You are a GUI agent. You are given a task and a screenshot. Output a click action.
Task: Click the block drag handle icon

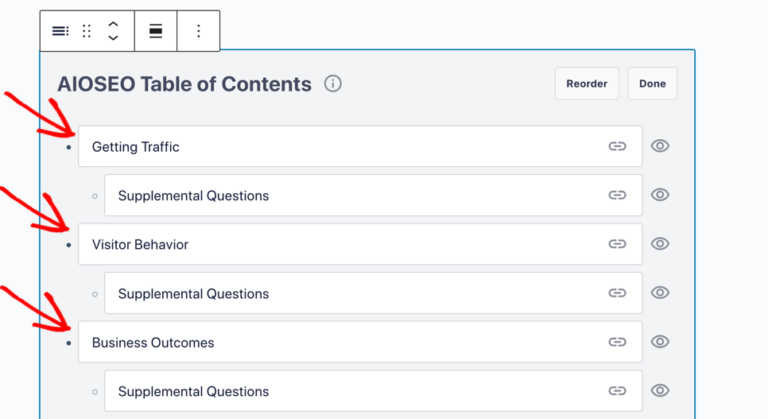pos(87,31)
